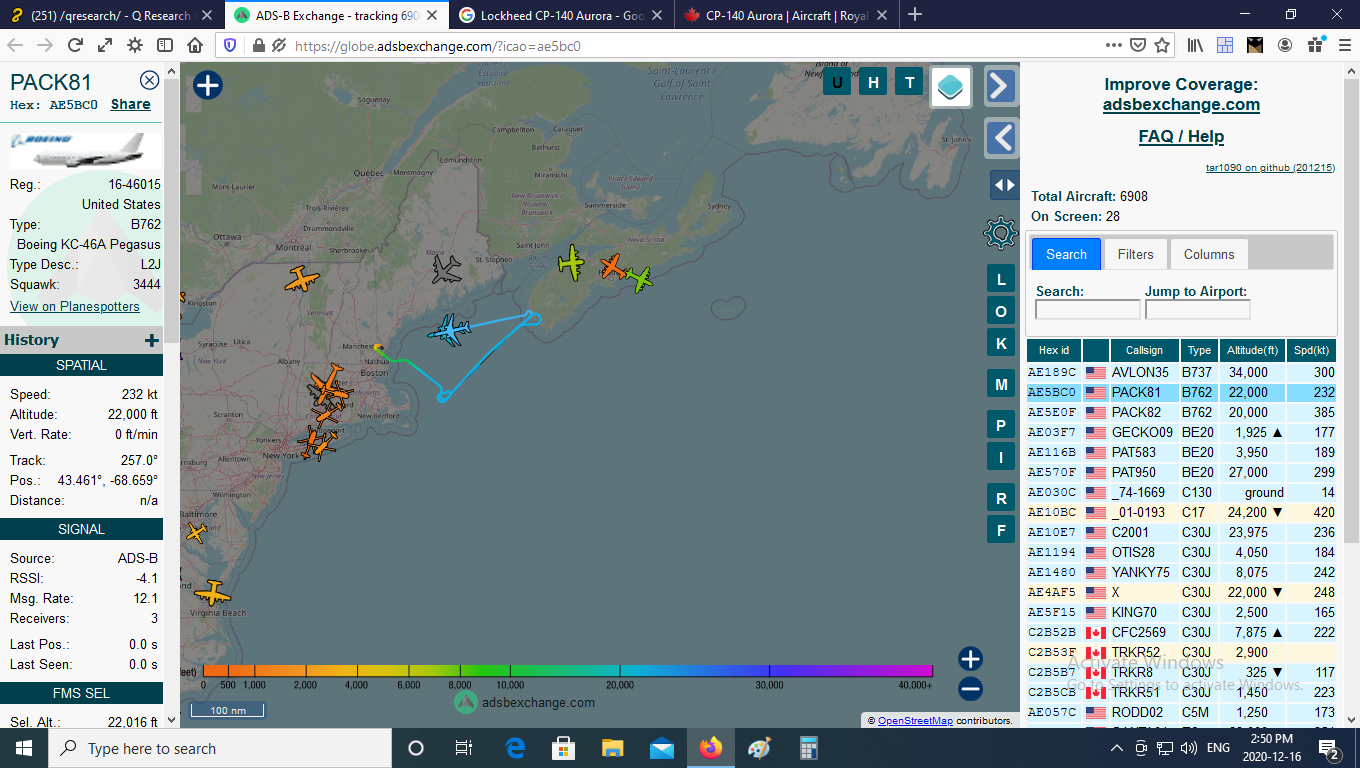Click the Share link for PACK81
This screenshot has width=1360, height=768.
pos(130,104)
